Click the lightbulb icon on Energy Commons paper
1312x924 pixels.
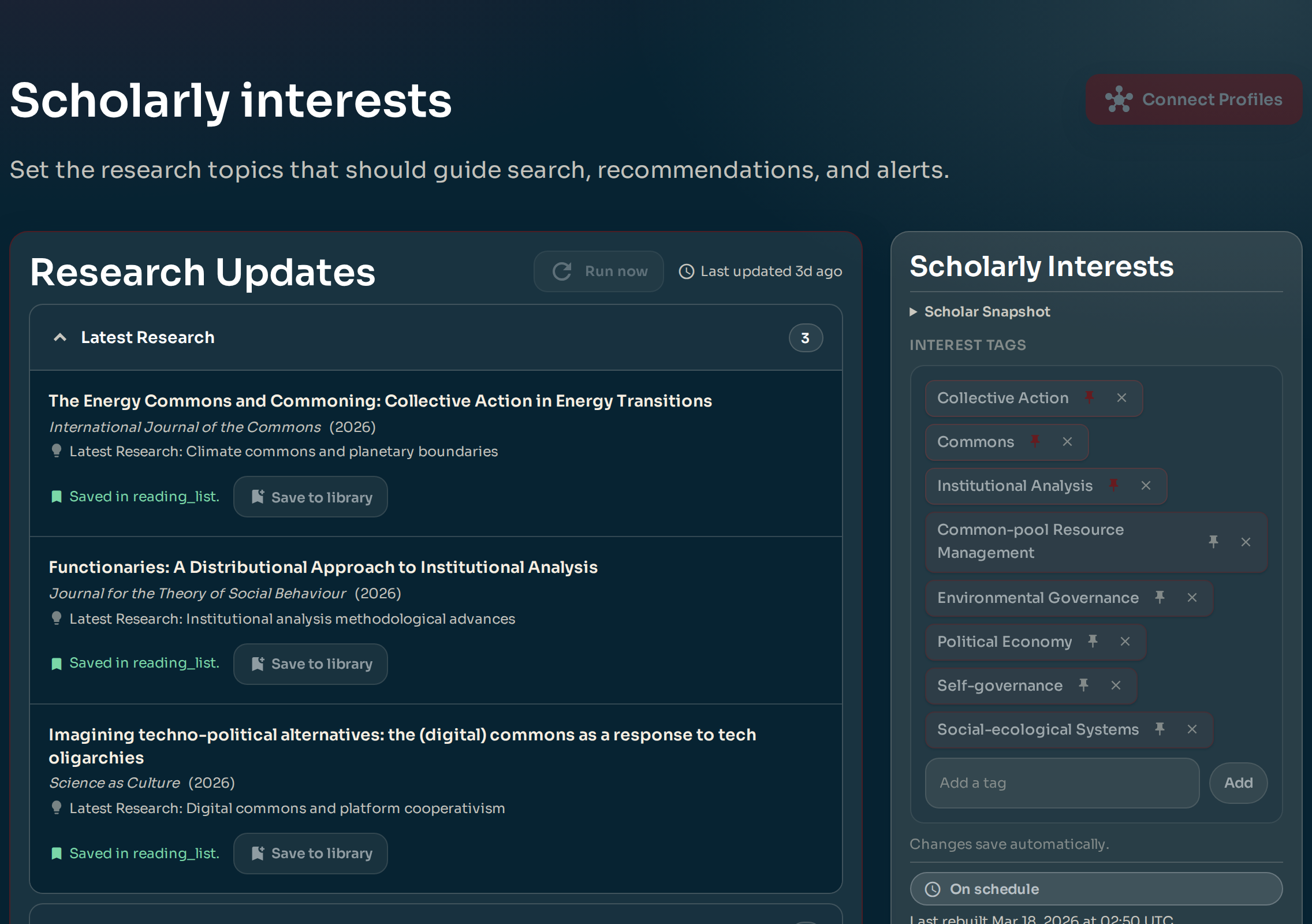[57, 451]
